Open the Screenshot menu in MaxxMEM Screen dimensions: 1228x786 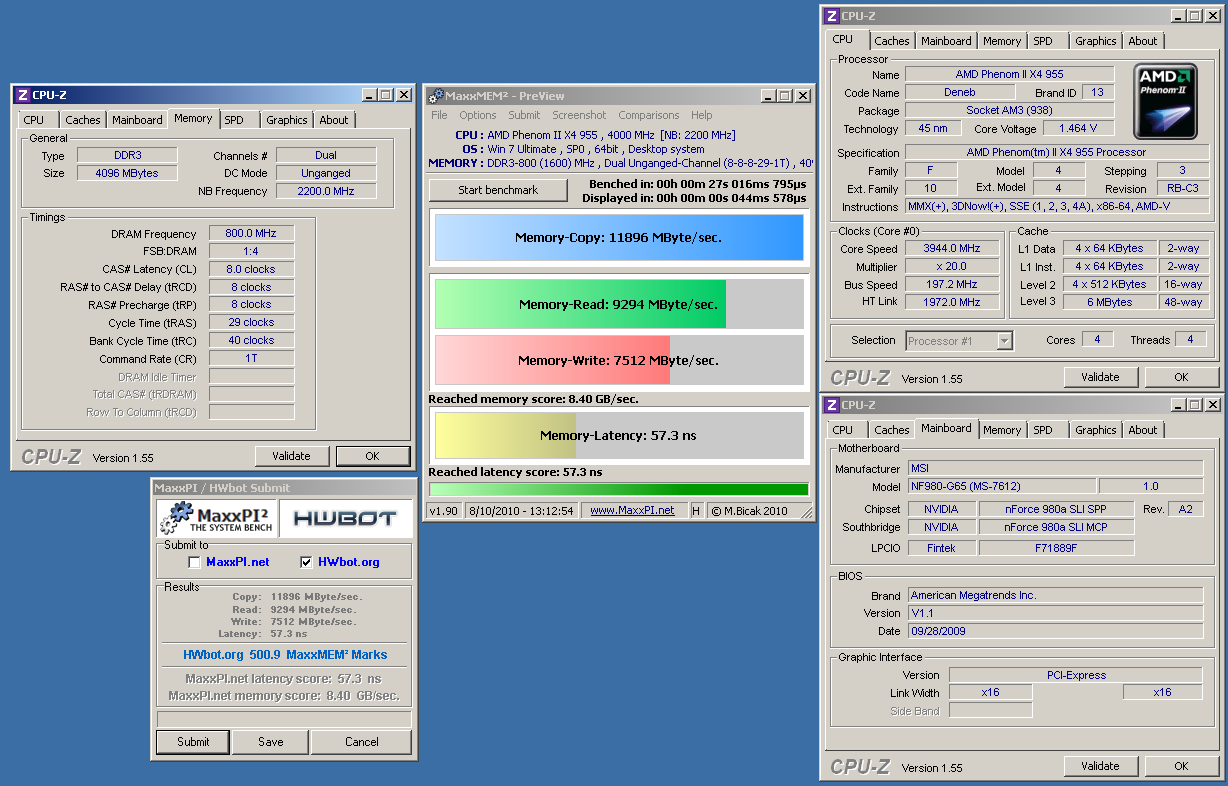579,115
